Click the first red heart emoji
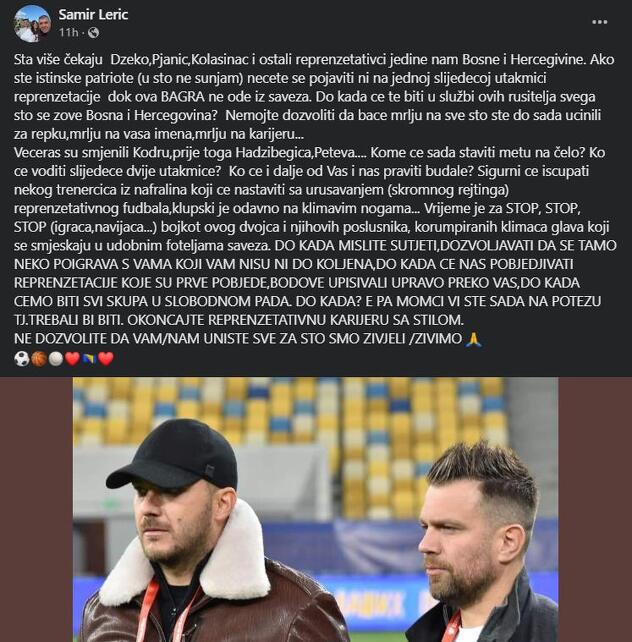This screenshot has height=642, width=632. pyautogui.click(x=72, y=359)
